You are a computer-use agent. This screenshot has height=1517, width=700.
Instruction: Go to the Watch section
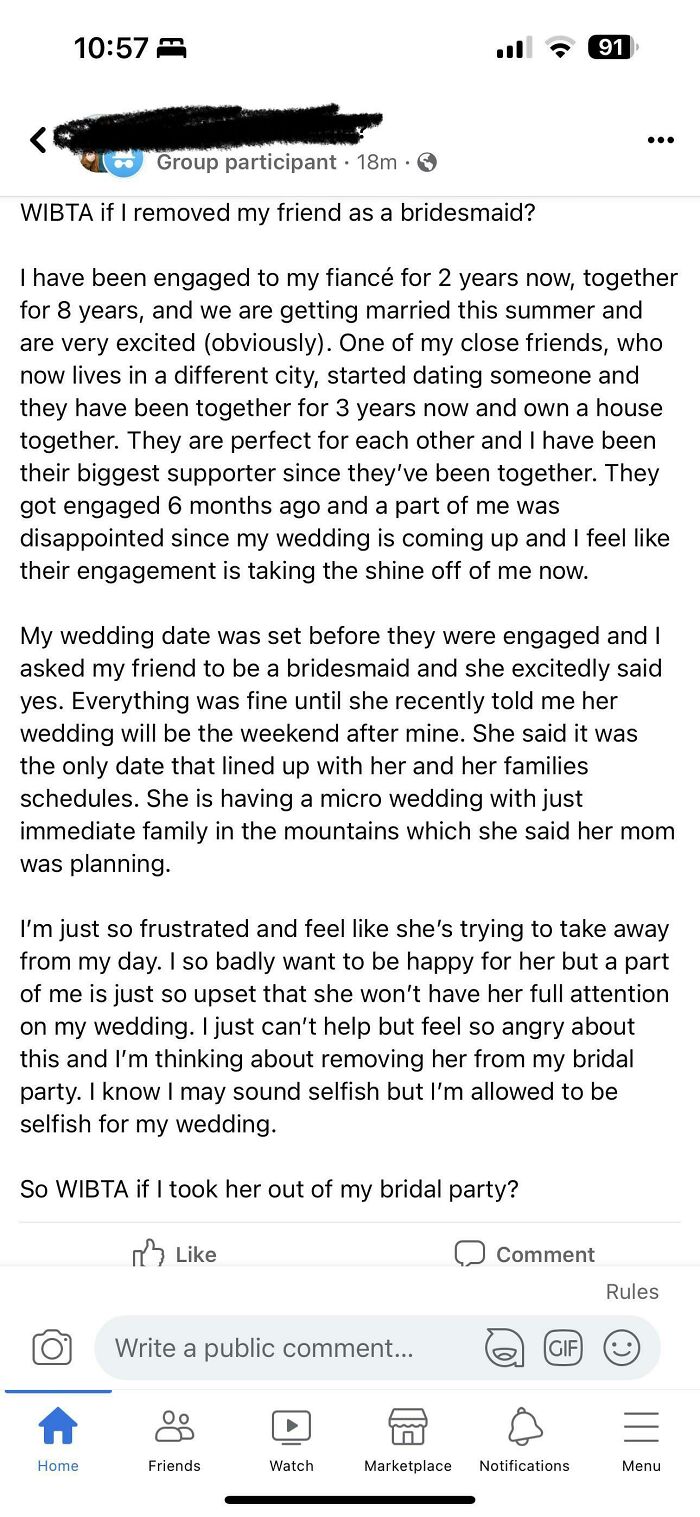pos(291,1440)
